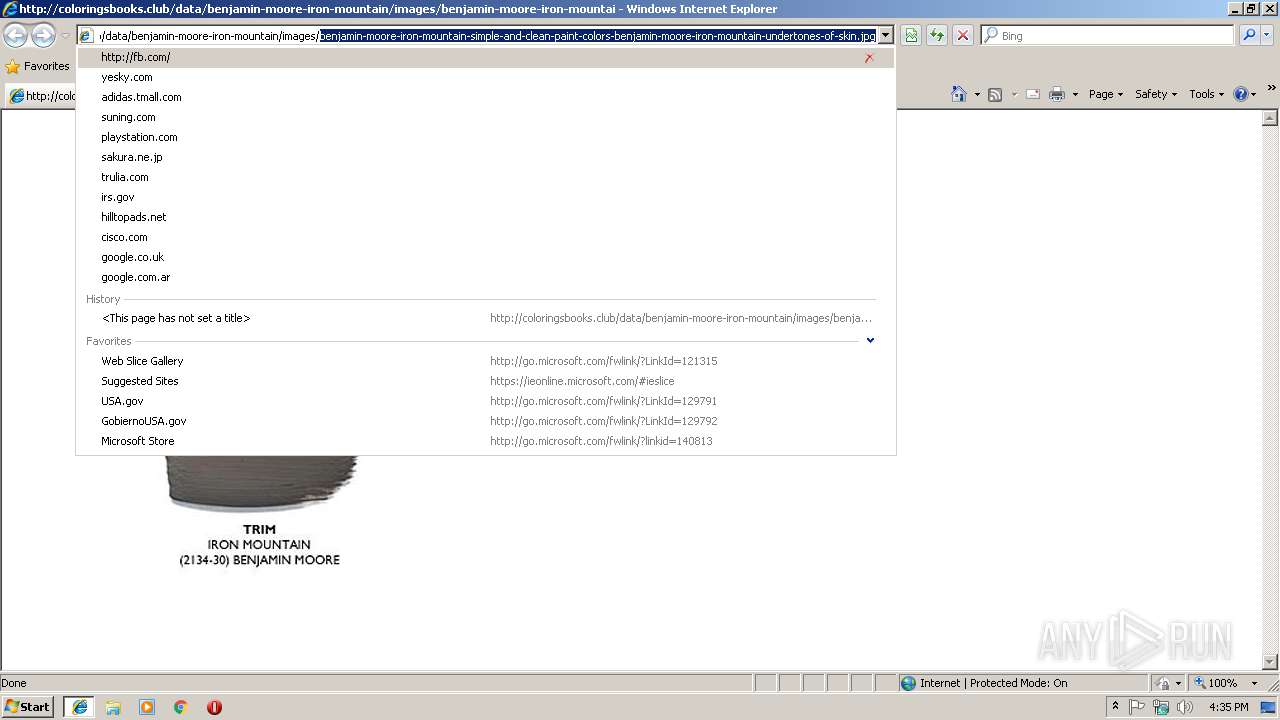
Task: Open GobiernoUSA.gov favorite
Action: pyautogui.click(x=485, y=421)
